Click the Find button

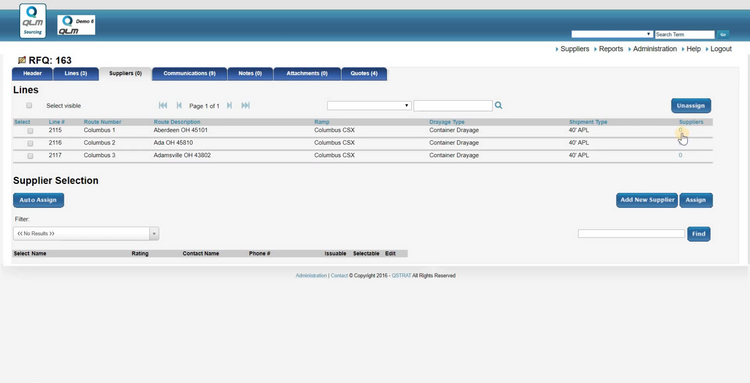(x=699, y=234)
